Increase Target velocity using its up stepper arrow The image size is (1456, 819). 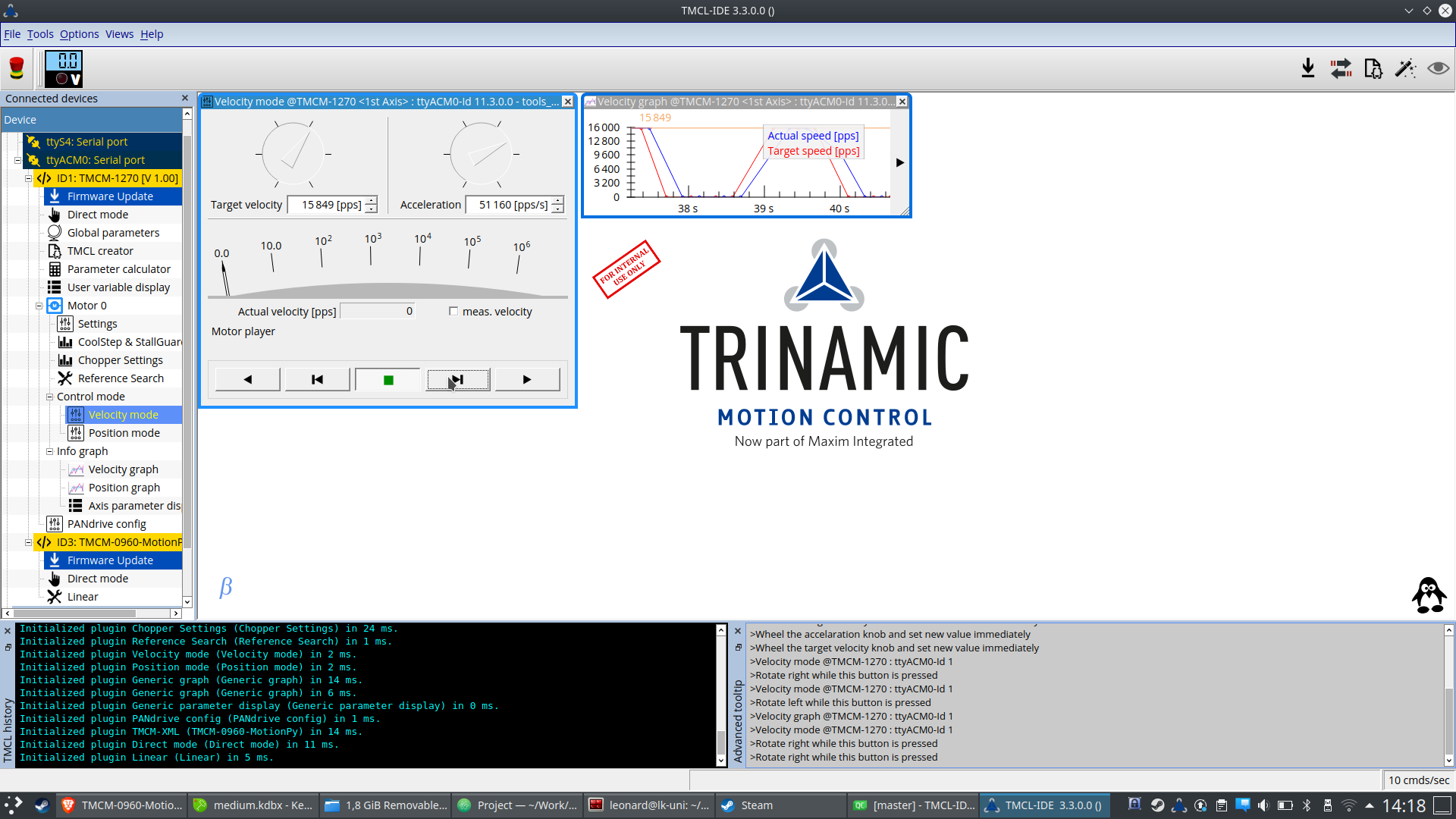point(370,200)
